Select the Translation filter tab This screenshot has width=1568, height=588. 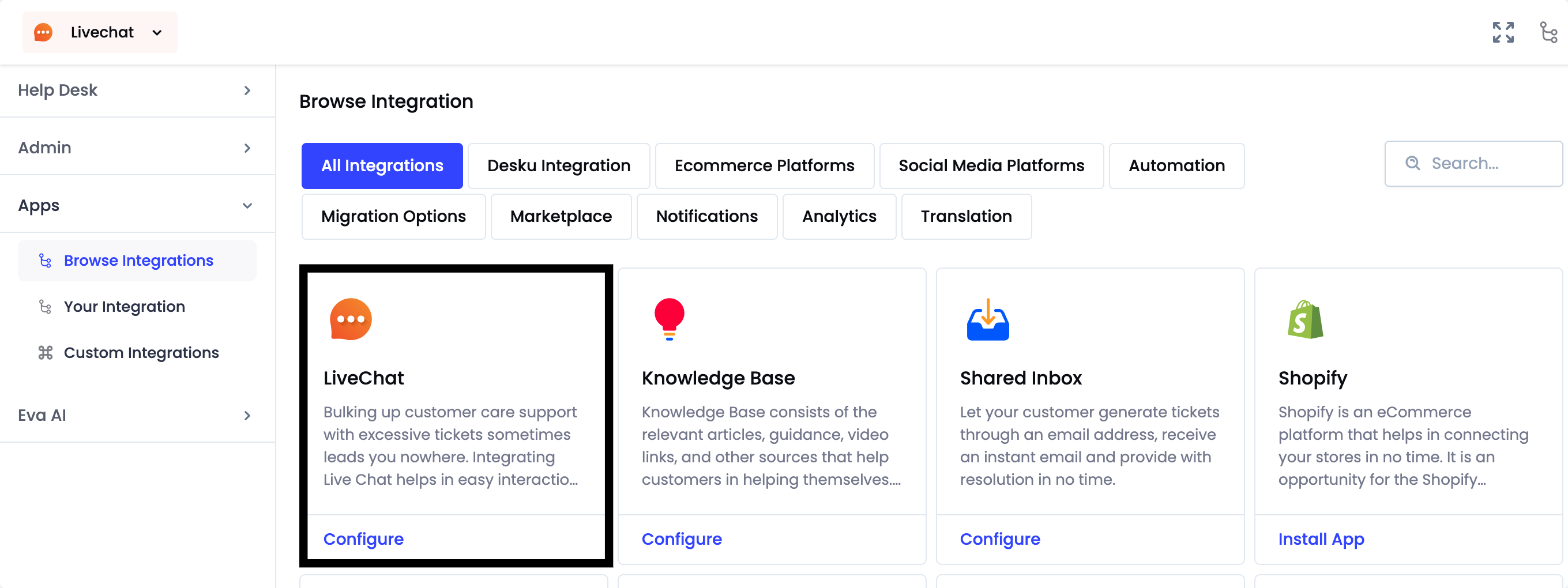click(966, 216)
